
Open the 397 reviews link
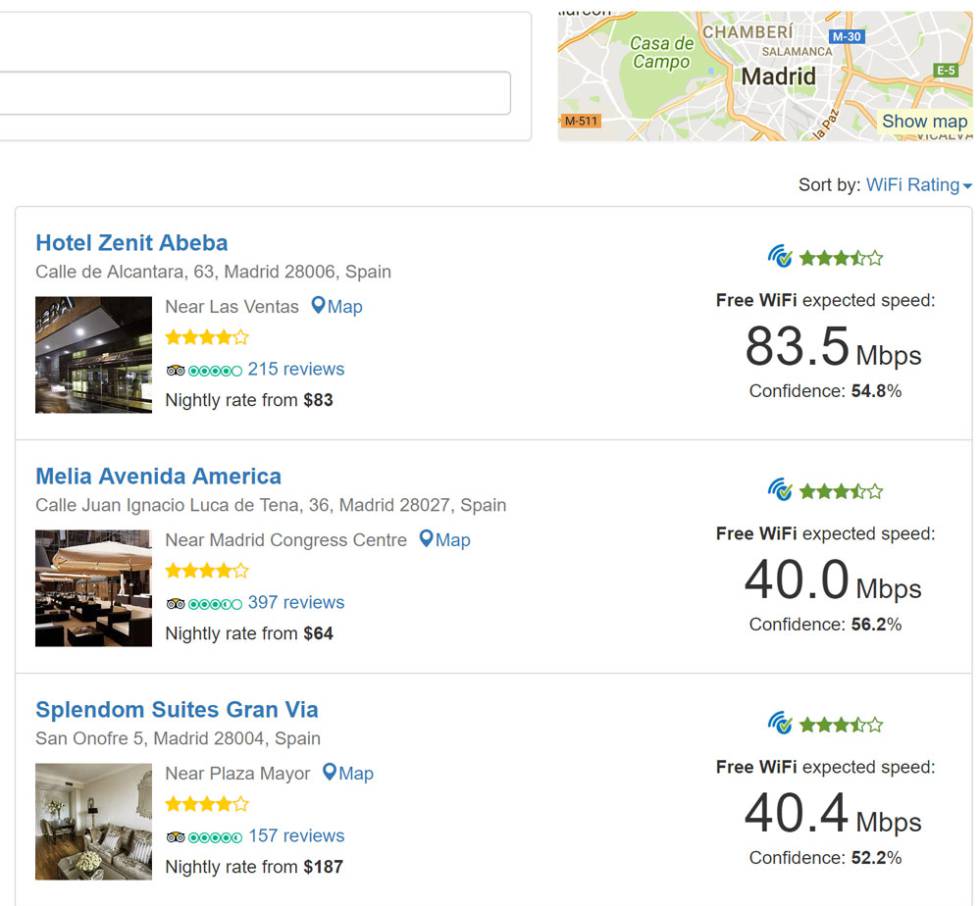point(296,602)
